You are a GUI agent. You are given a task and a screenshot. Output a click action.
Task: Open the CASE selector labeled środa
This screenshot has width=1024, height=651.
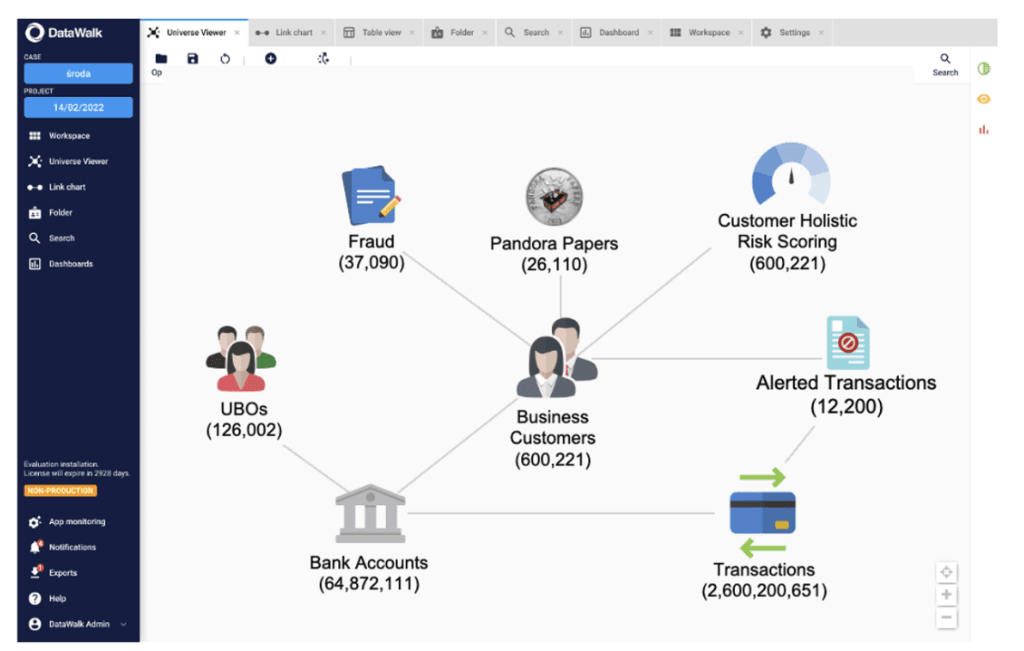click(x=78, y=73)
